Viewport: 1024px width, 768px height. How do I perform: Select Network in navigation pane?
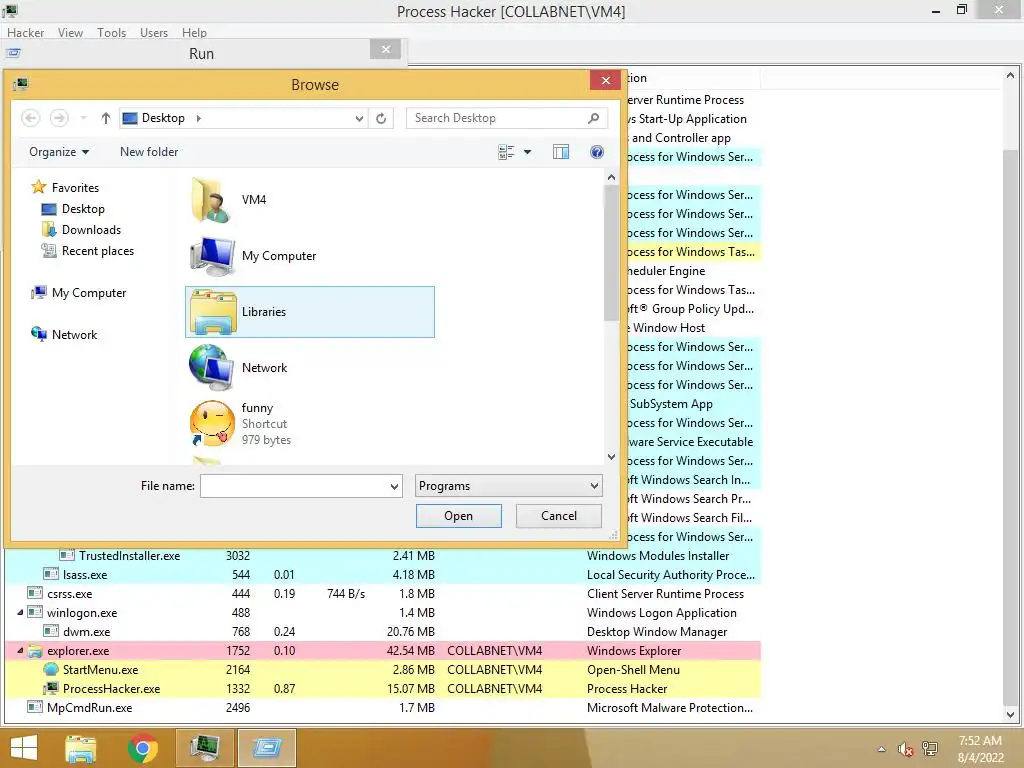pyautogui.click(x=64, y=334)
